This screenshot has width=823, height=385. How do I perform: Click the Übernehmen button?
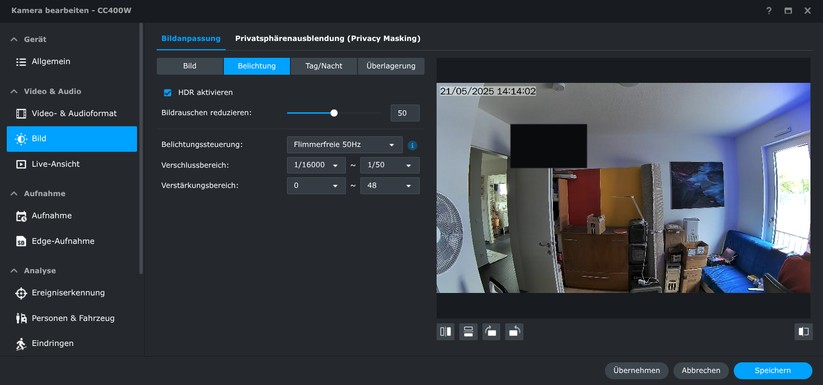tap(636, 370)
